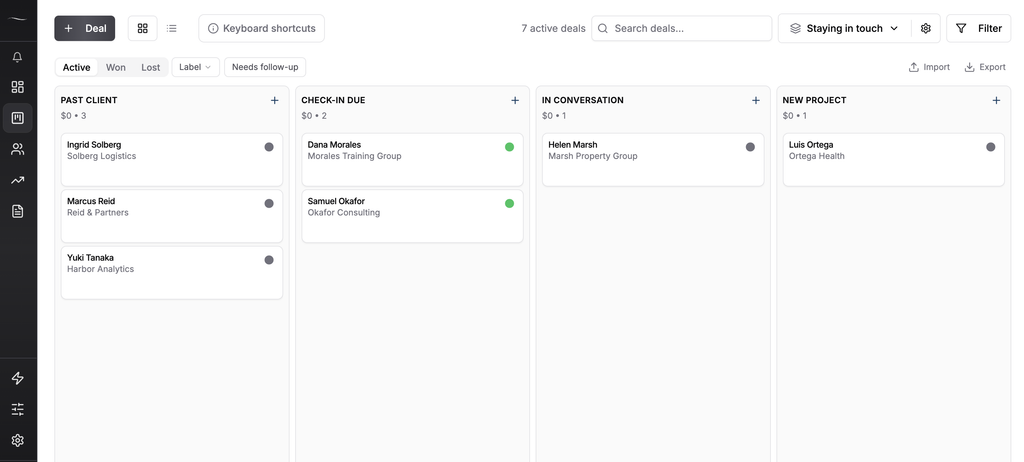Image resolution: width=1024 pixels, height=462 pixels.
Task: Open the Filter panel
Action: coord(979,28)
